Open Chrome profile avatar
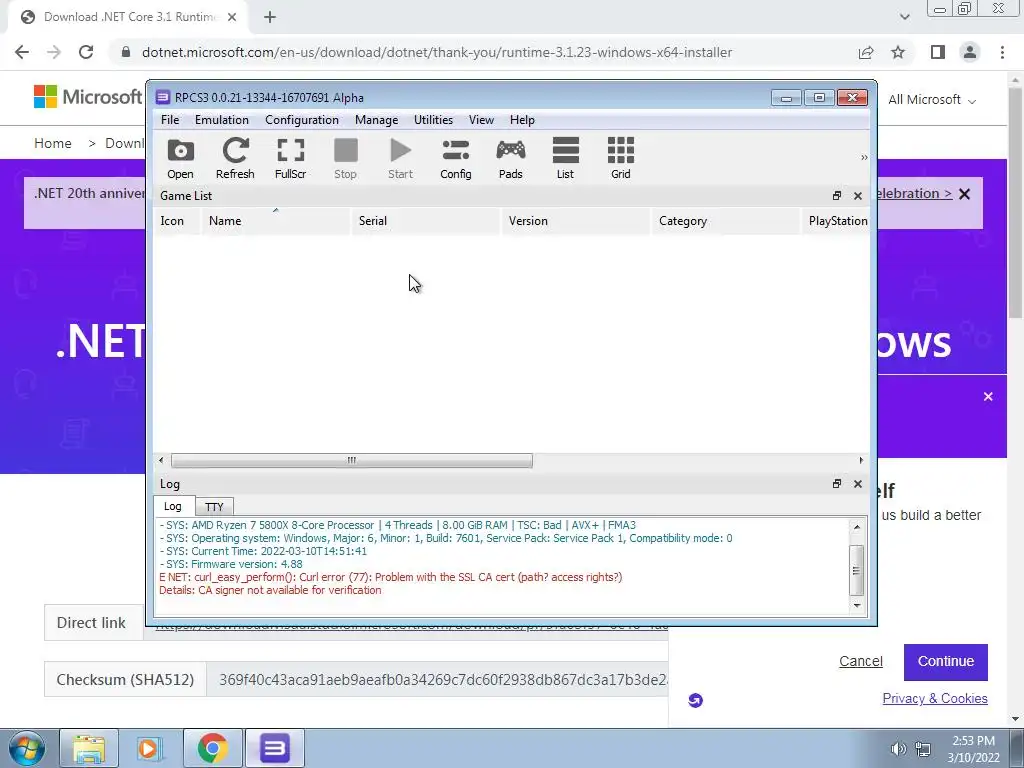Screen dimensions: 1024x768 [970, 52]
